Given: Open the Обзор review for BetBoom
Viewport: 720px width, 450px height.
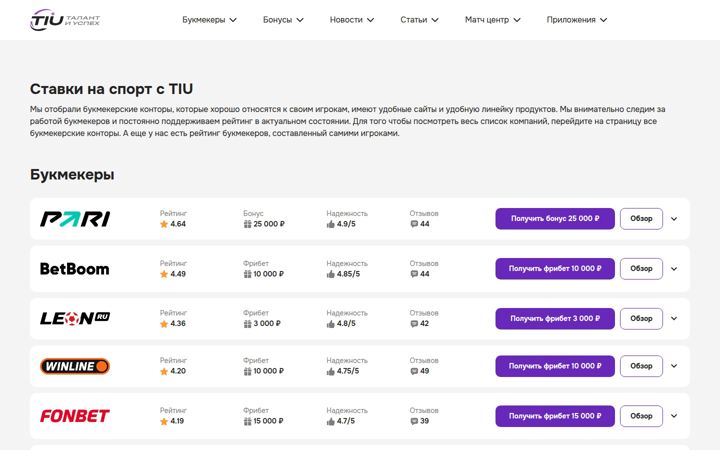Looking at the screenshot, I should click(x=641, y=269).
